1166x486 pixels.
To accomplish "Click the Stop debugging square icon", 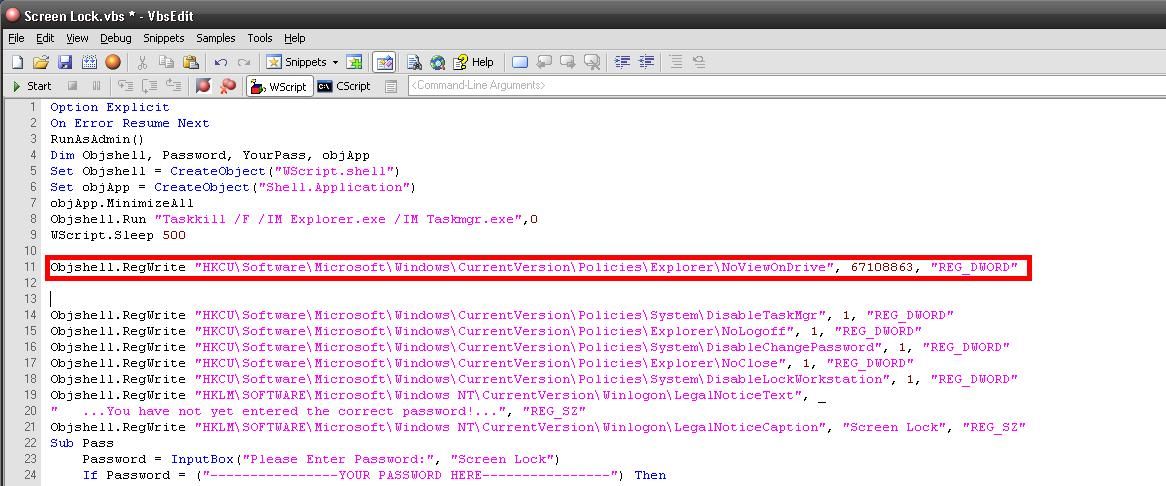I will [x=72, y=86].
